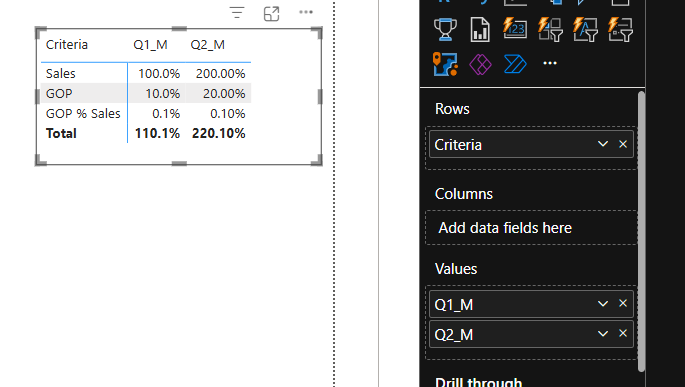
Task: Click the Total row label
Action: [61, 133]
